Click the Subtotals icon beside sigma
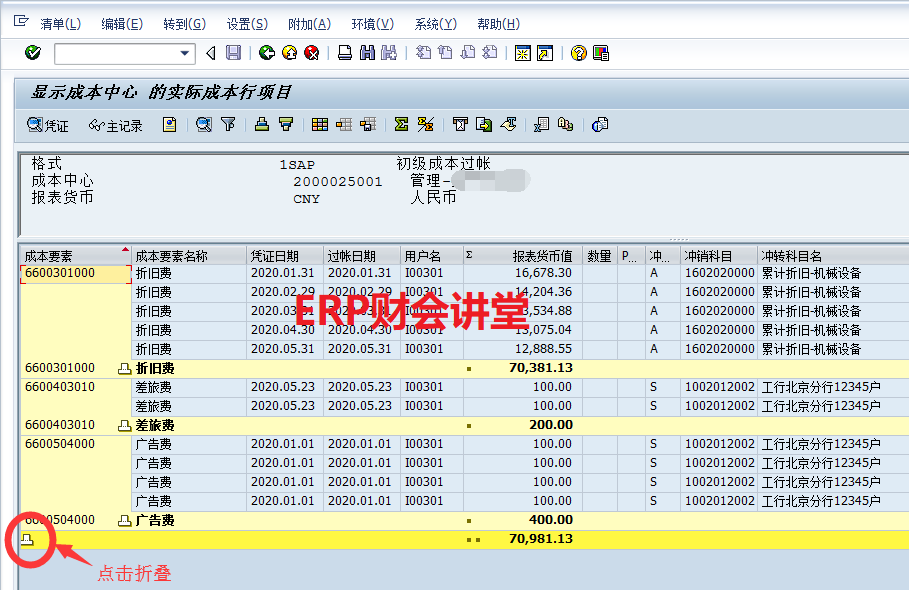This screenshot has width=909, height=590. coord(425,125)
